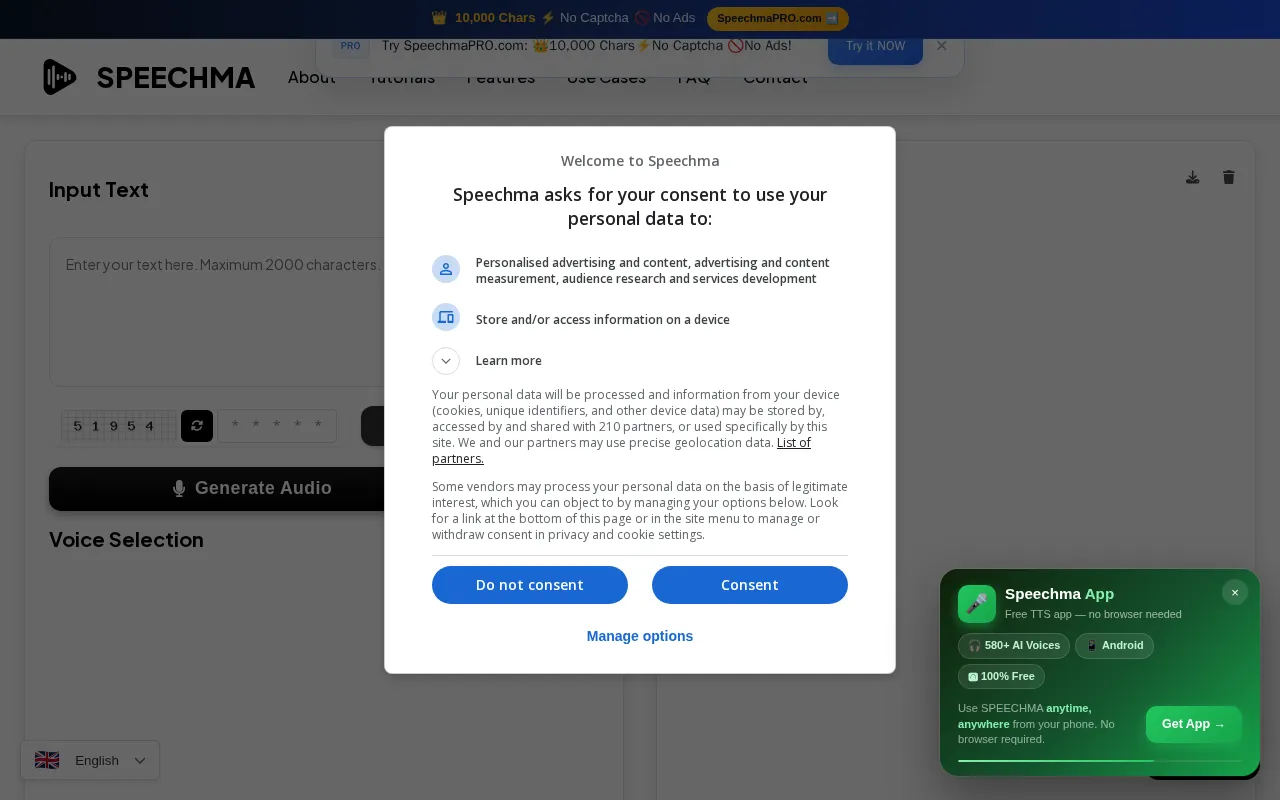Click the Welcome to Speechma text
Screen dimensions: 1280x800
tap(640, 161)
